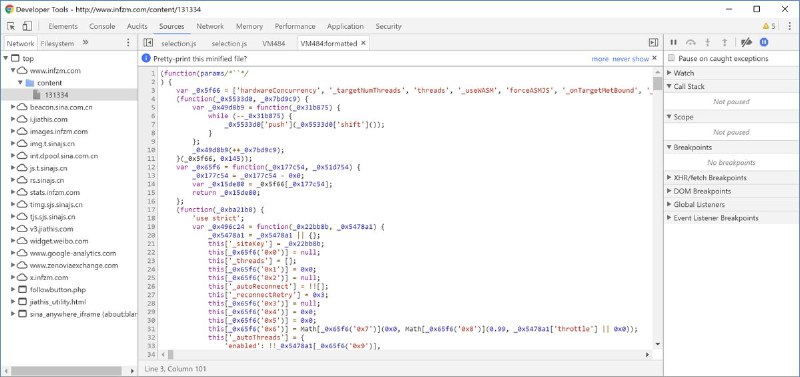The width and height of the screenshot is (800, 377).
Task: Collapse the top frame tree
Action: [6, 58]
